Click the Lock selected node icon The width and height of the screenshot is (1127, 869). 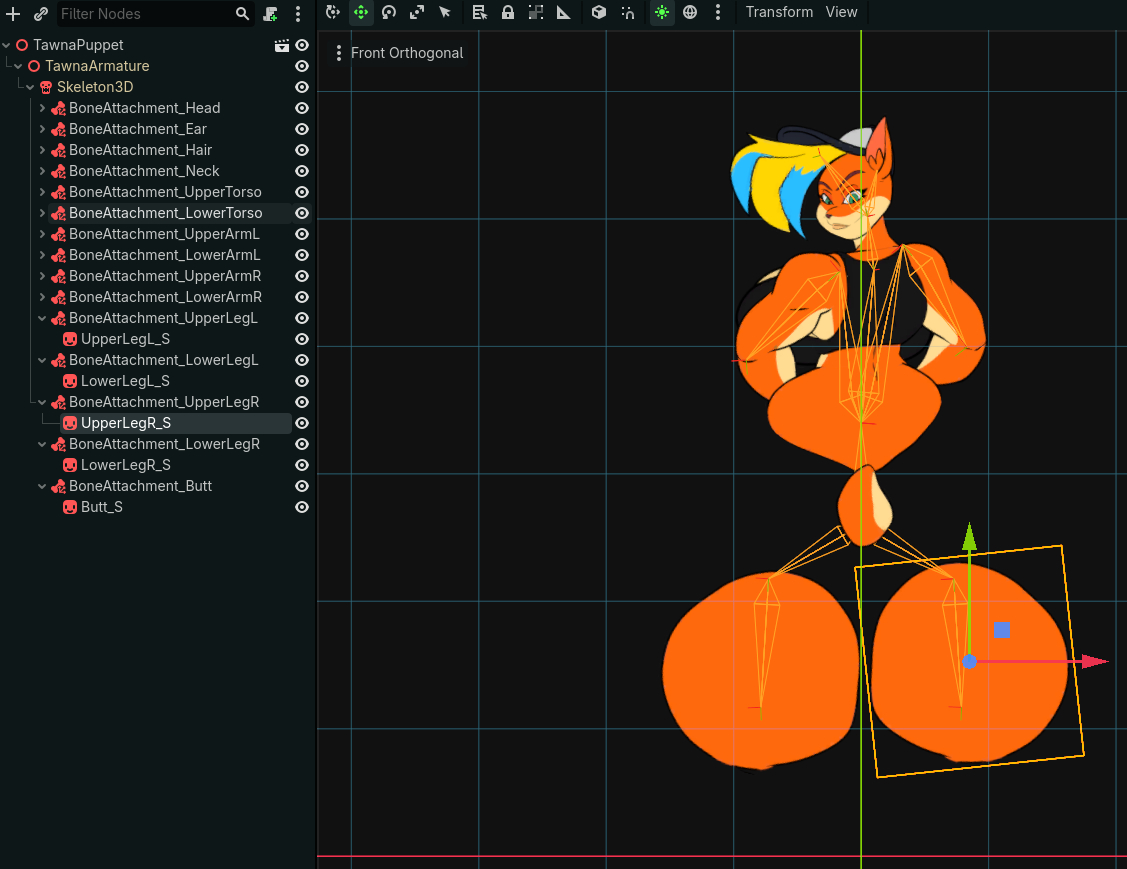(x=508, y=13)
